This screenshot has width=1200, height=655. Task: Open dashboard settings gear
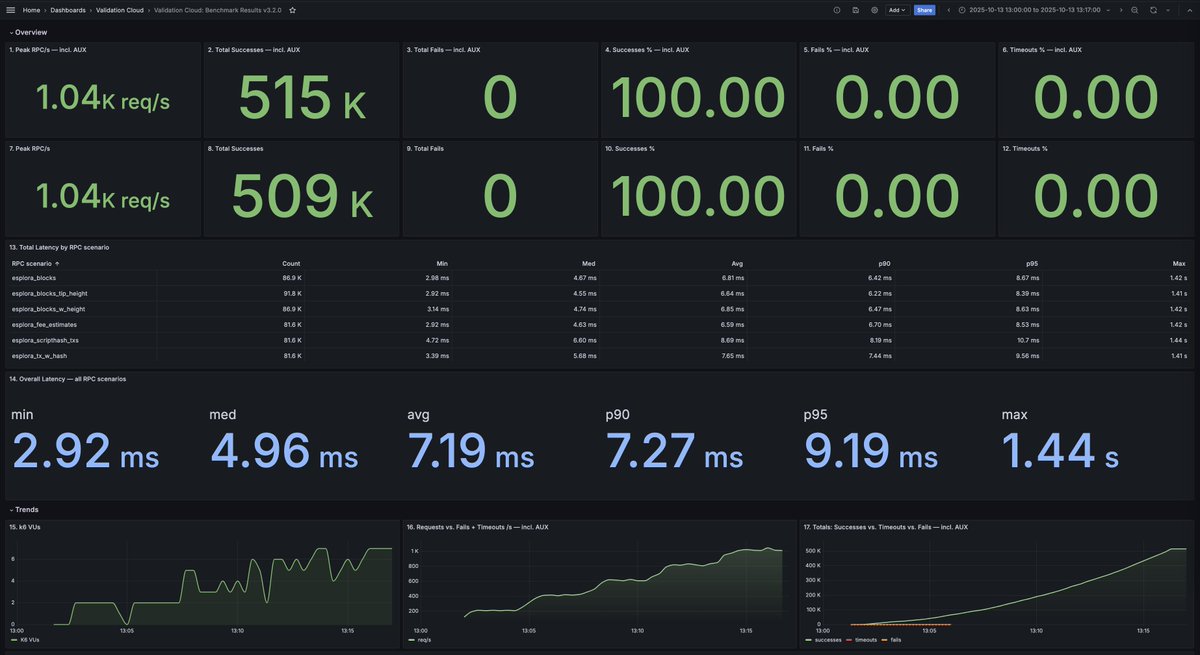pos(874,10)
